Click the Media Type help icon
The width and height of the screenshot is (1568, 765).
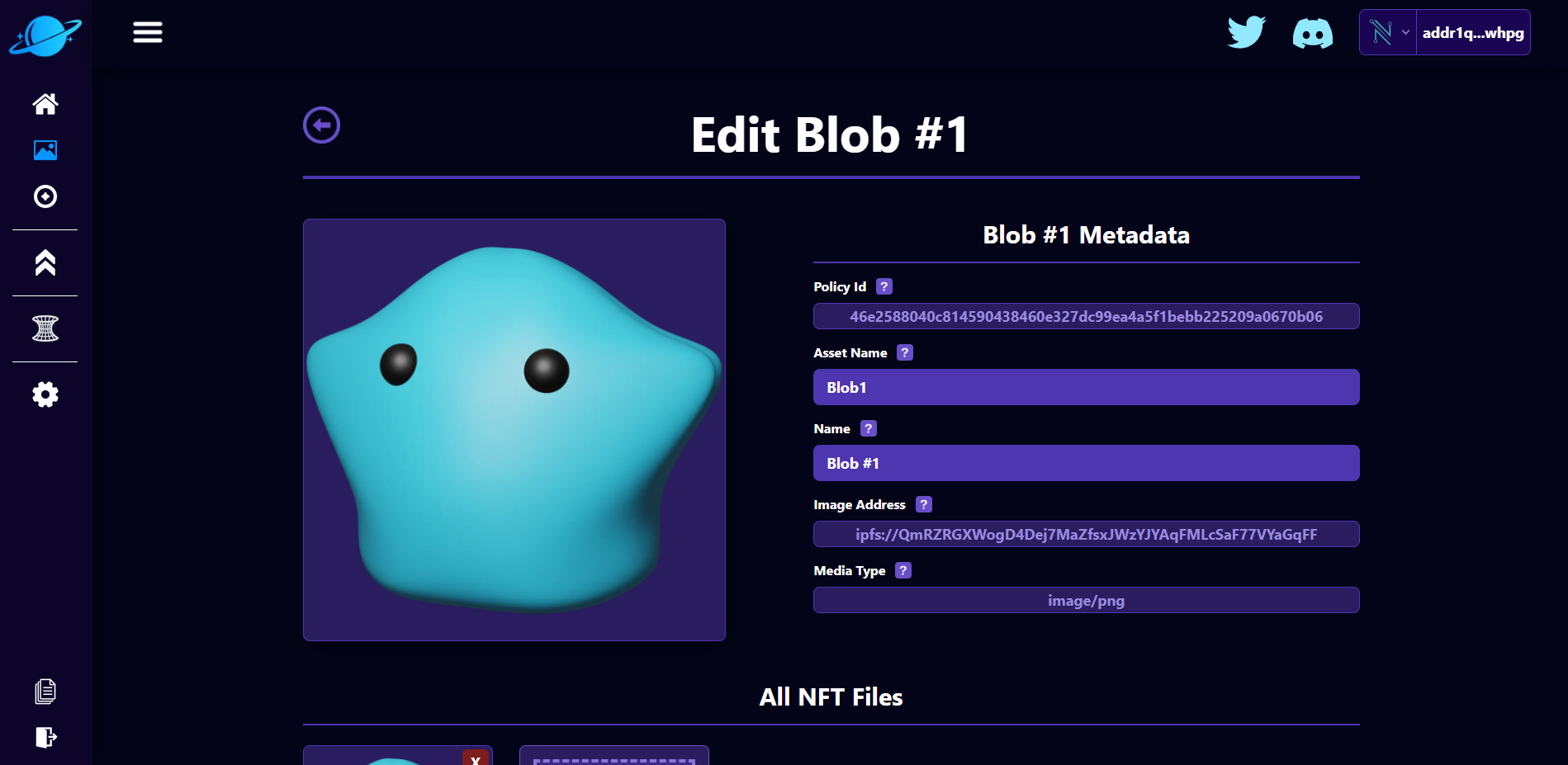coord(903,570)
